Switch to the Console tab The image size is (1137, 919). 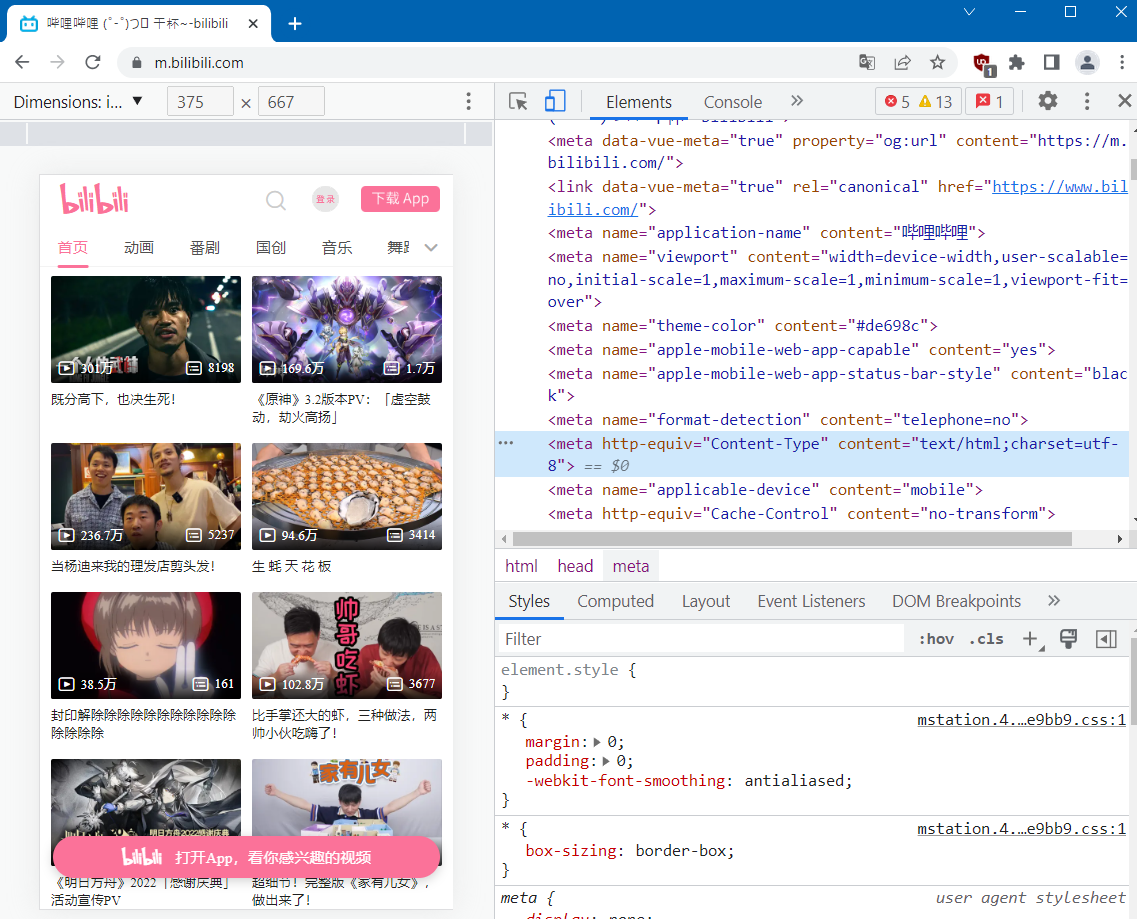coord(732,102)
